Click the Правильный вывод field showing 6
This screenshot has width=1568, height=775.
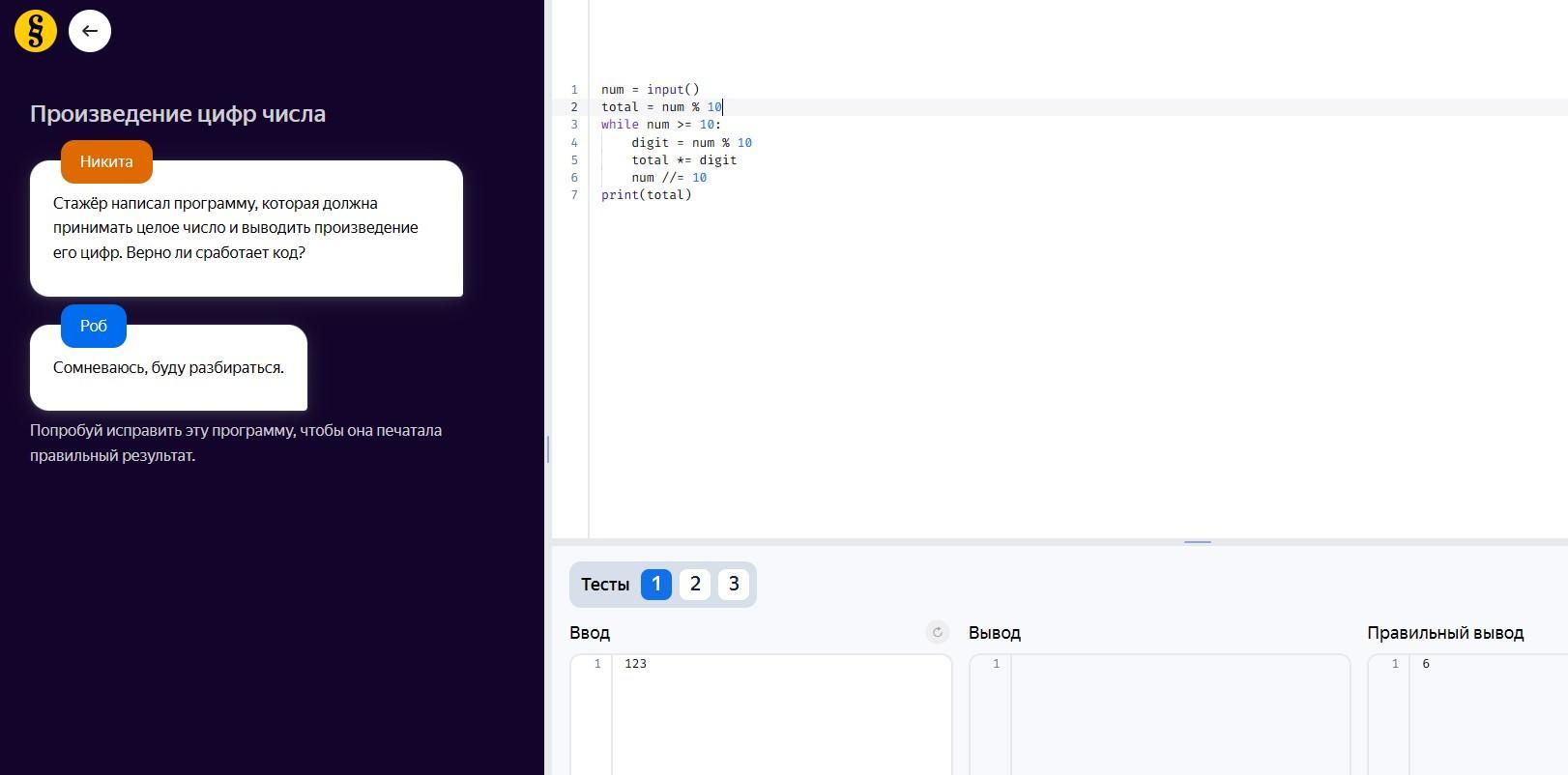[1487, 713]
